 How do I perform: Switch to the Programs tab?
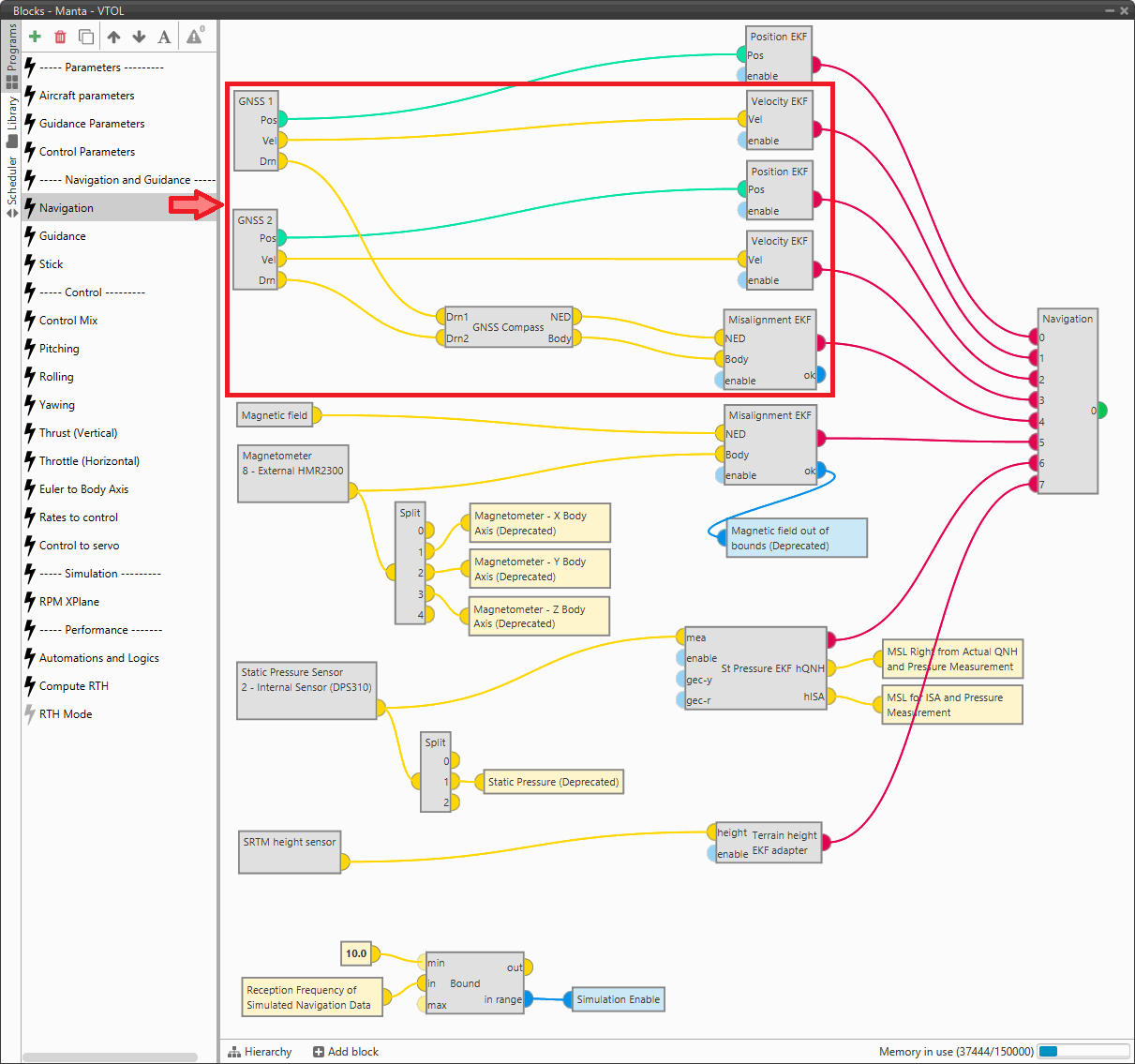[11, 54]
